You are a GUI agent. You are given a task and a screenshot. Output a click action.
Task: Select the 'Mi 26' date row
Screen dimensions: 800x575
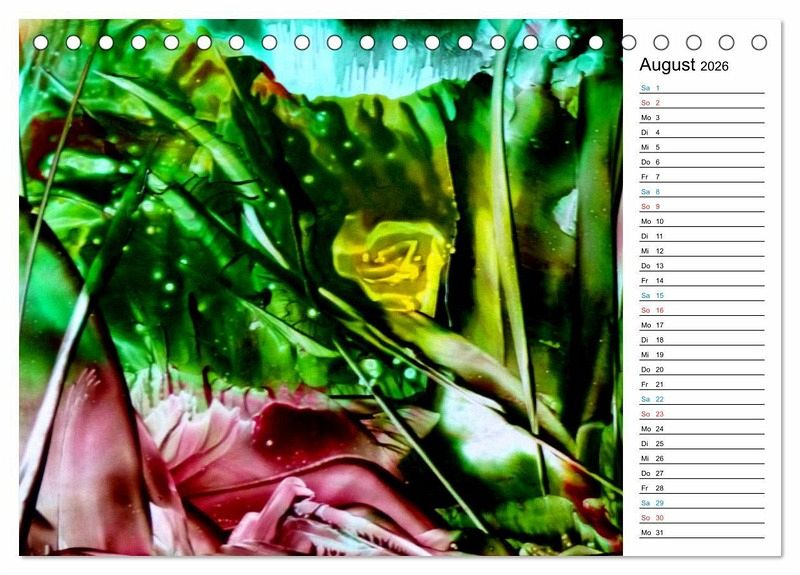pyautogui.click(x=702, y=458)
